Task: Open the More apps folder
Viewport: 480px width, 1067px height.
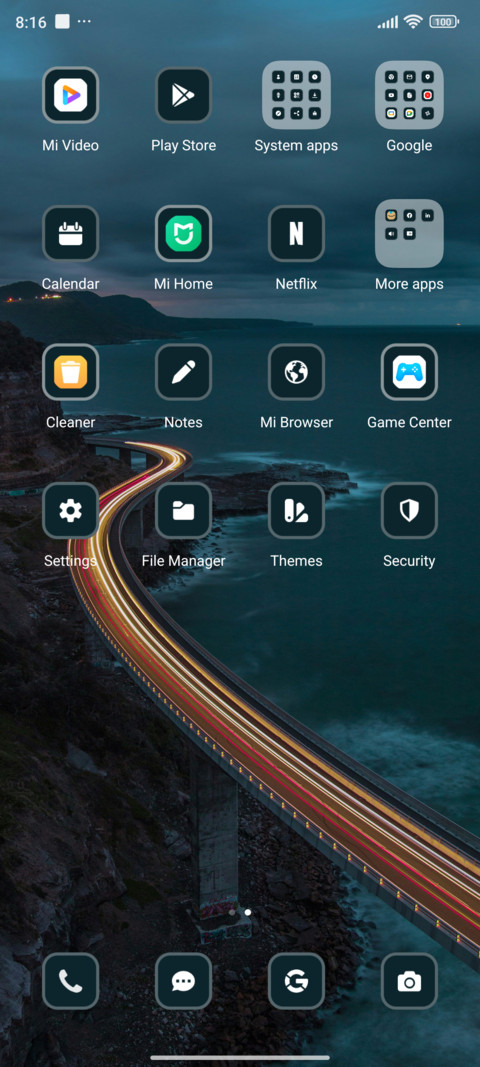Action: 409,233
